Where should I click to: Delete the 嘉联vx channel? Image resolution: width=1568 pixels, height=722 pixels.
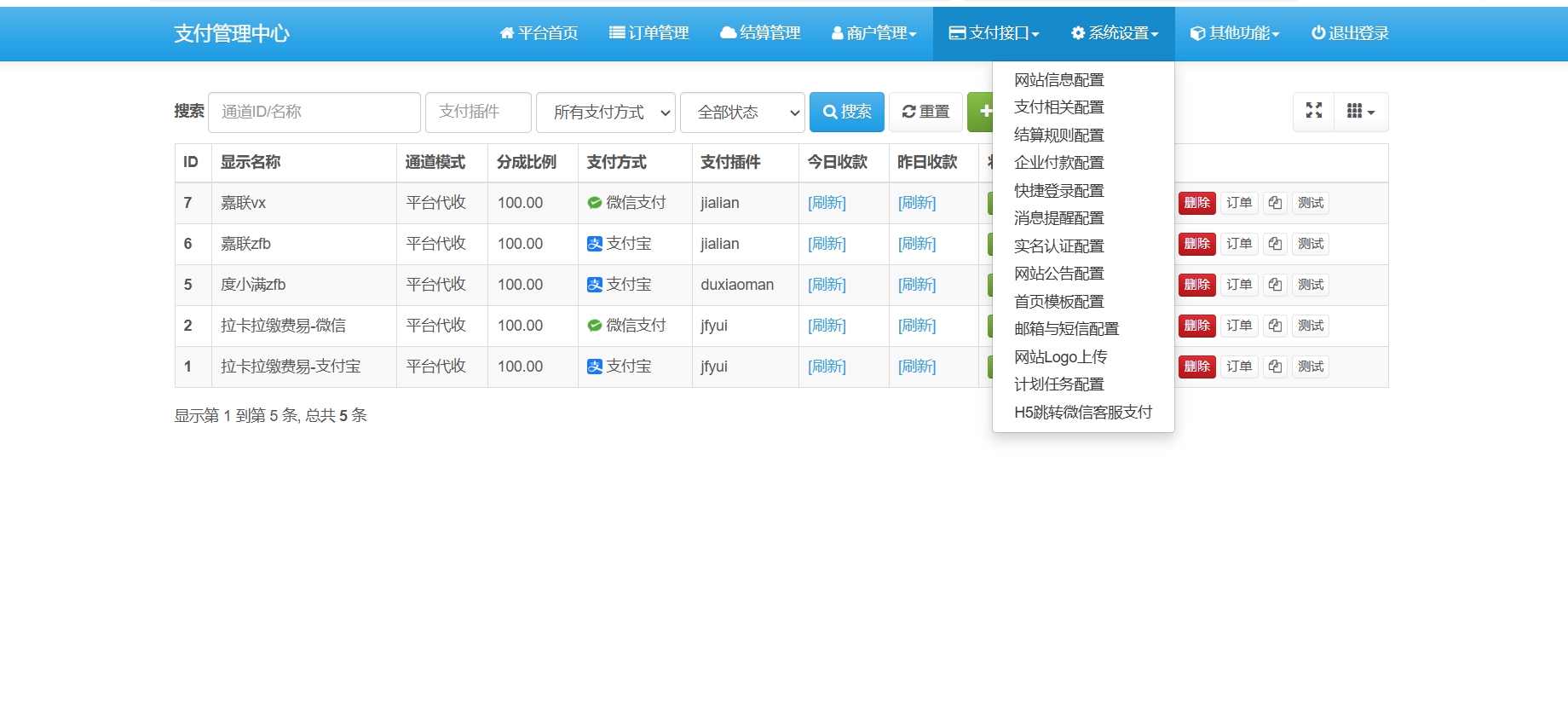[1196, 203]
